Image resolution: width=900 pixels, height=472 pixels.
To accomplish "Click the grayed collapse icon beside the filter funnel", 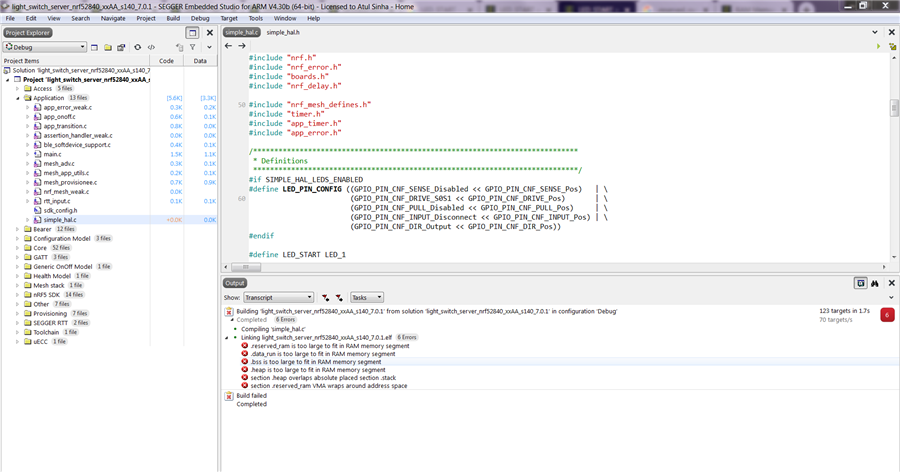I will point(180,47).
